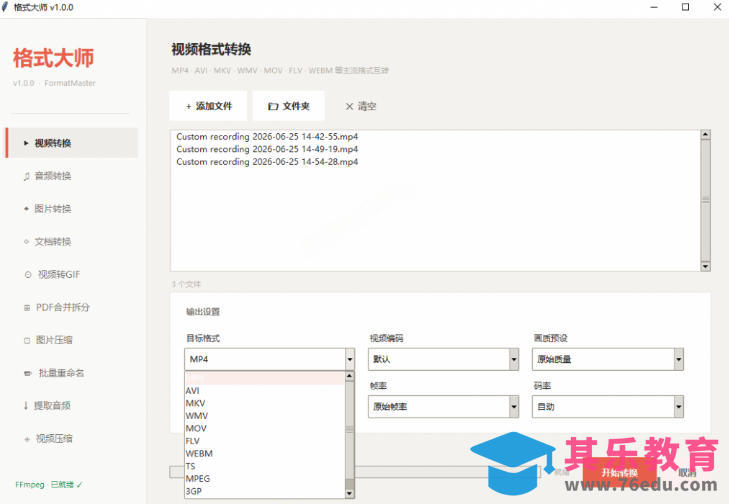
Task: Choose TS from the format list
Action: coord(265,466)
